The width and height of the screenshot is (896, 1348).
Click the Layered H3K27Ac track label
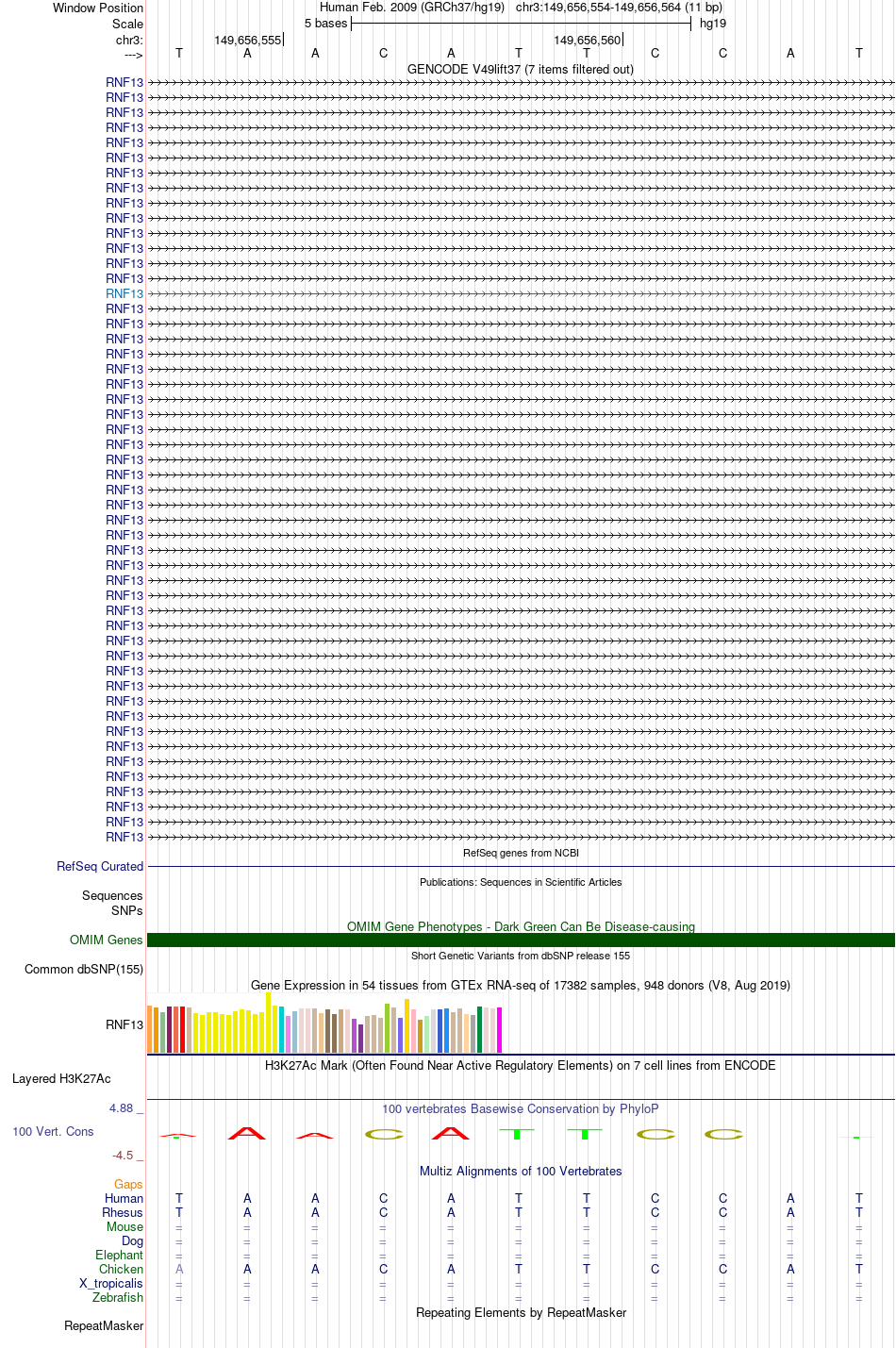[x=61, y=1078]
